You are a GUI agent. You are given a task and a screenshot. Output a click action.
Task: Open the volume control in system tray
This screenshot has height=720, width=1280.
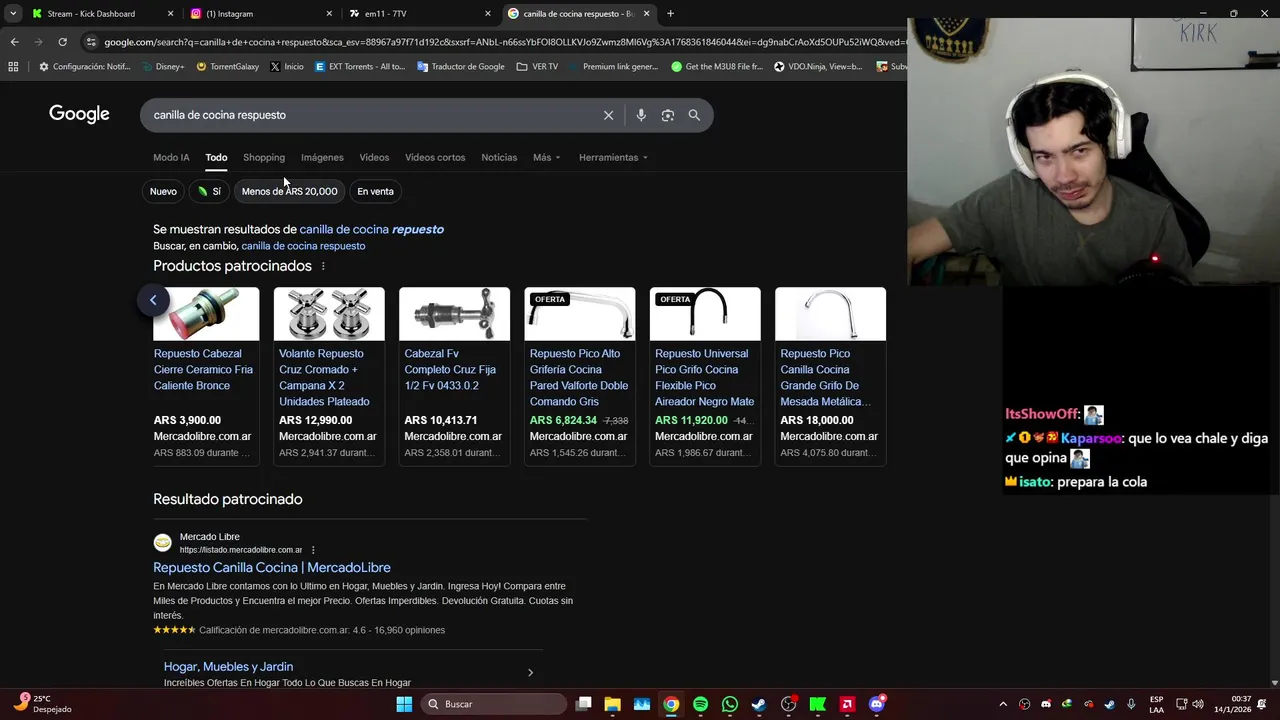1198,704
